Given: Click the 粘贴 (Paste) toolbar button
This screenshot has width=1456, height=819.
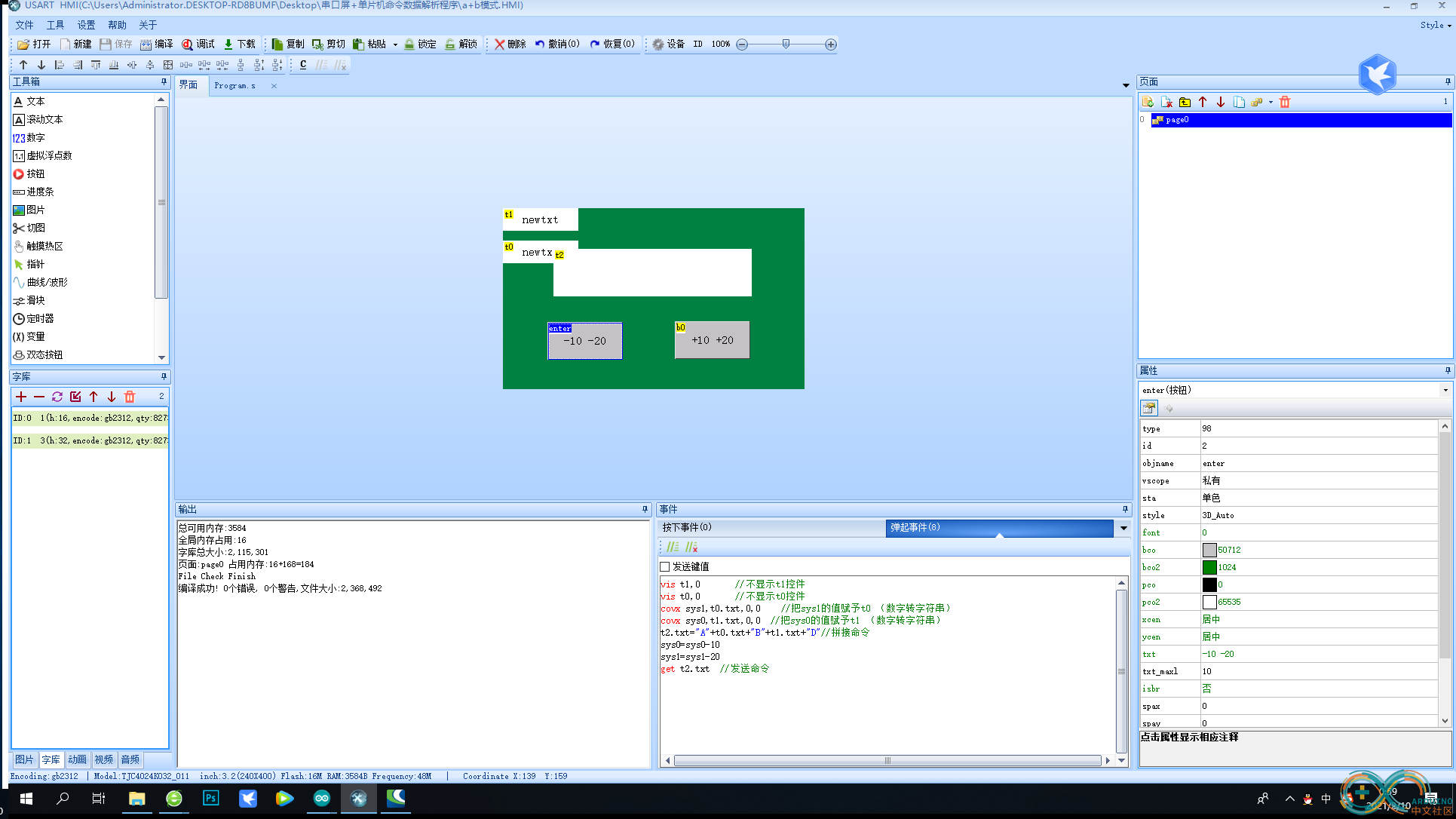Looking at the screenshot, I should click(x=370, y=44).
